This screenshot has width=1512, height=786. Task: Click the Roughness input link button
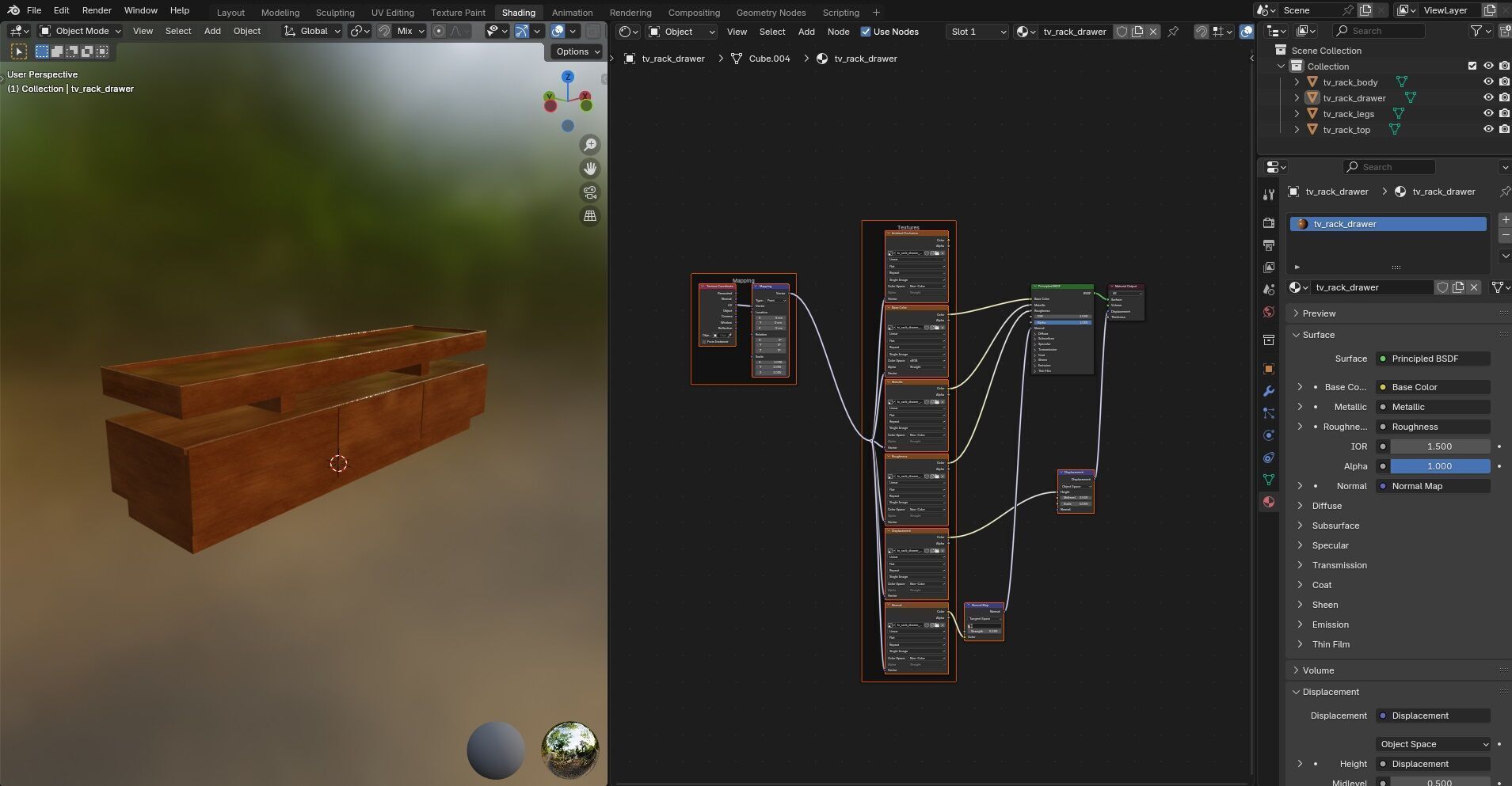point(1434,427)
